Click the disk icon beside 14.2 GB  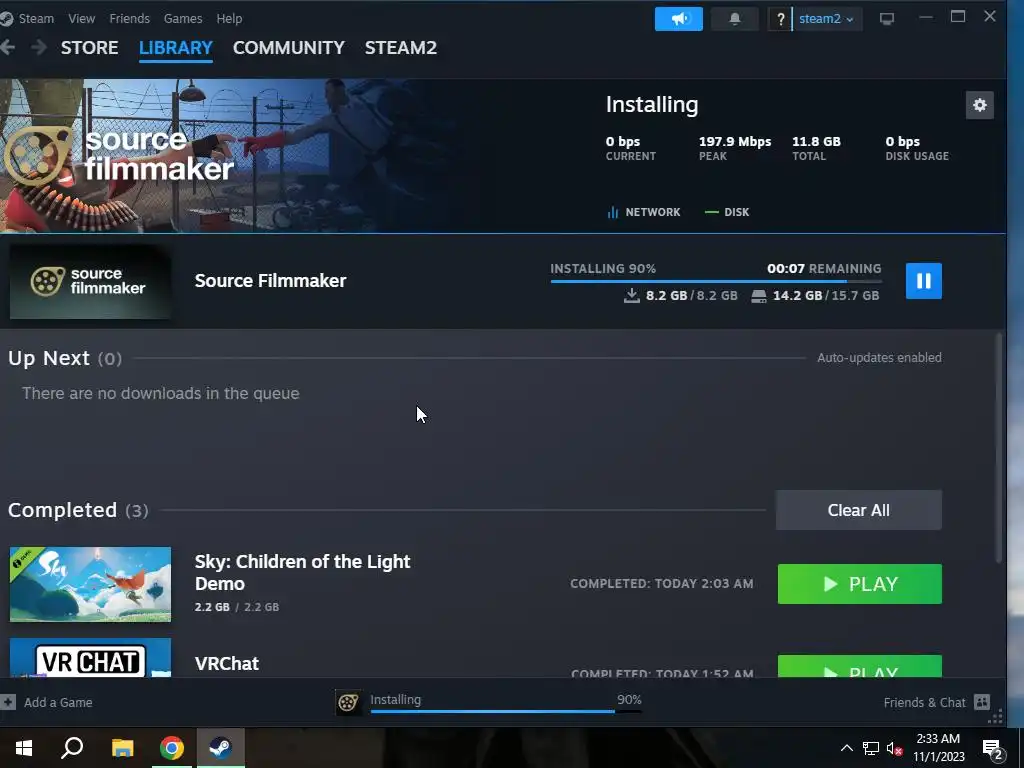[759, 296]
